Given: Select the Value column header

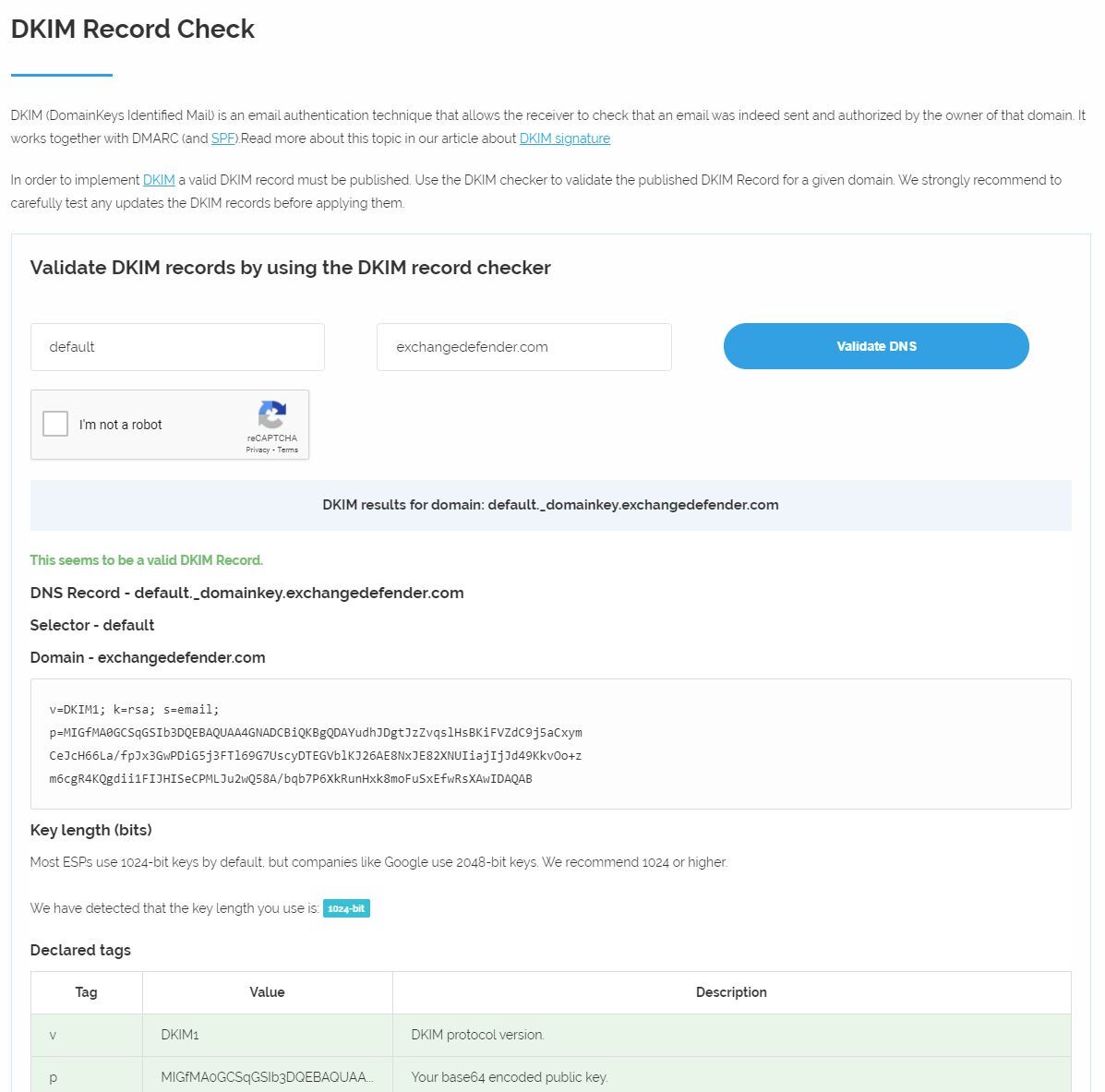Looking at the screenshot, I should 267,992.
